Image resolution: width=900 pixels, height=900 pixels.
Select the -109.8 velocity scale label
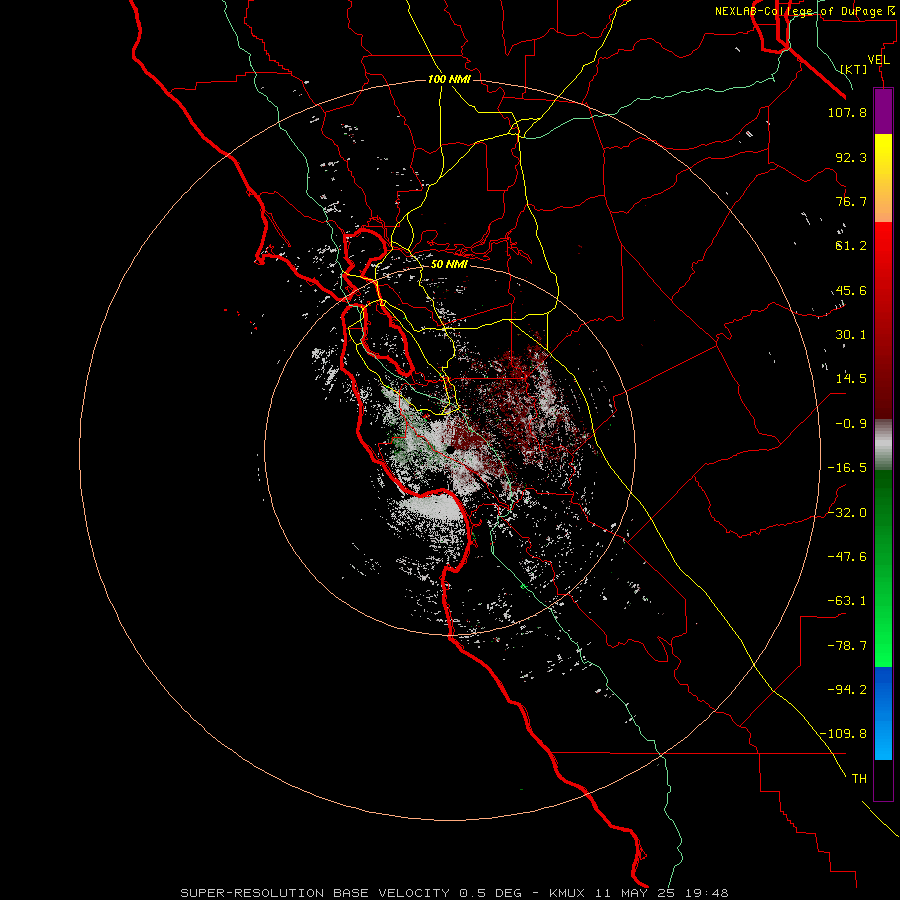(844, 734)
